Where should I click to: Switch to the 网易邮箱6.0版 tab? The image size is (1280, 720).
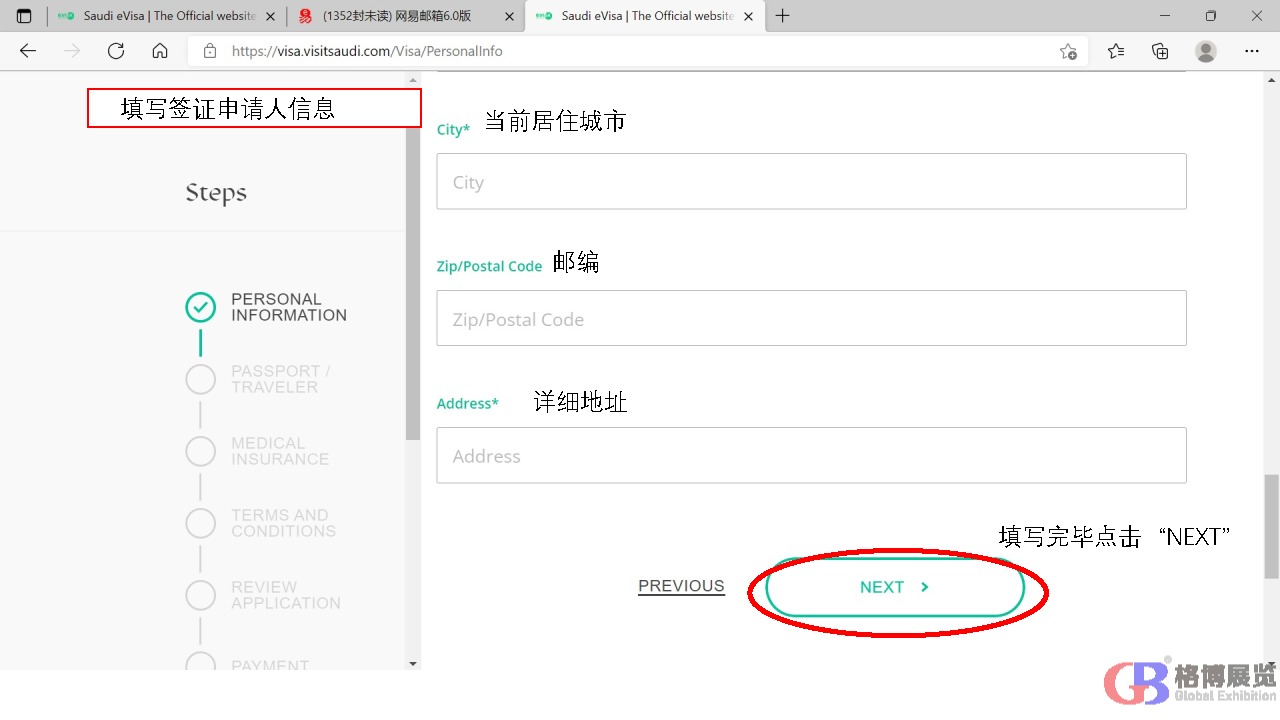pos(395,16)
